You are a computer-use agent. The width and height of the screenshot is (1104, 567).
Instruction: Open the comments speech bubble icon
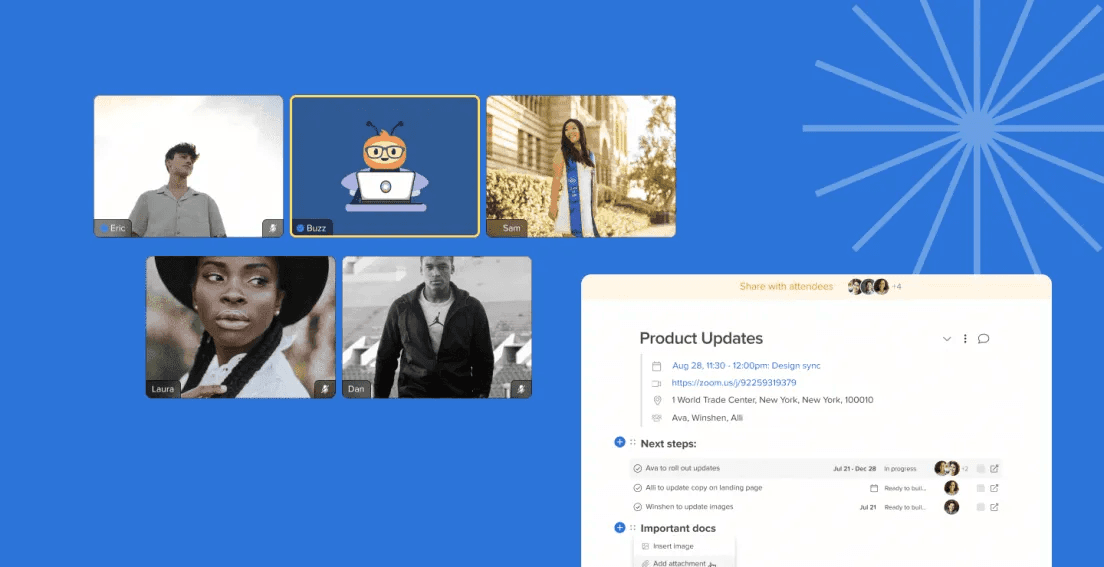(x=984, y=339)
